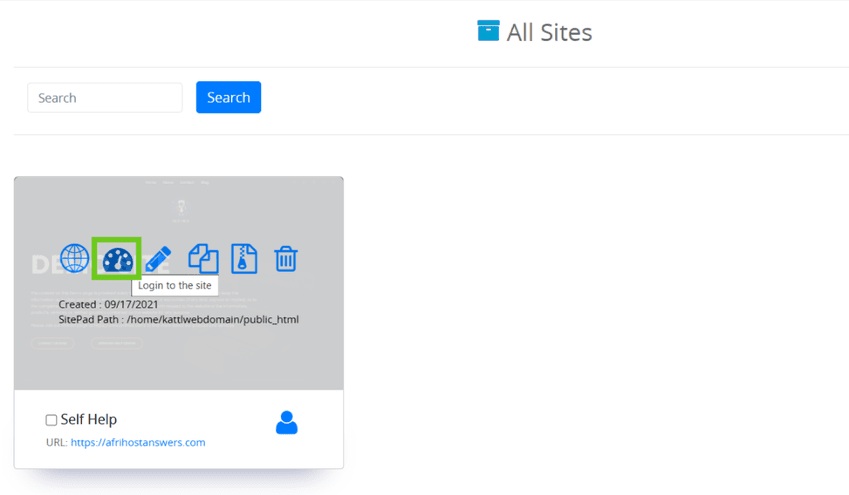Click the pencil edit site icon
Viewport: 849px width, 495px height.
click(x=158, y=258)
